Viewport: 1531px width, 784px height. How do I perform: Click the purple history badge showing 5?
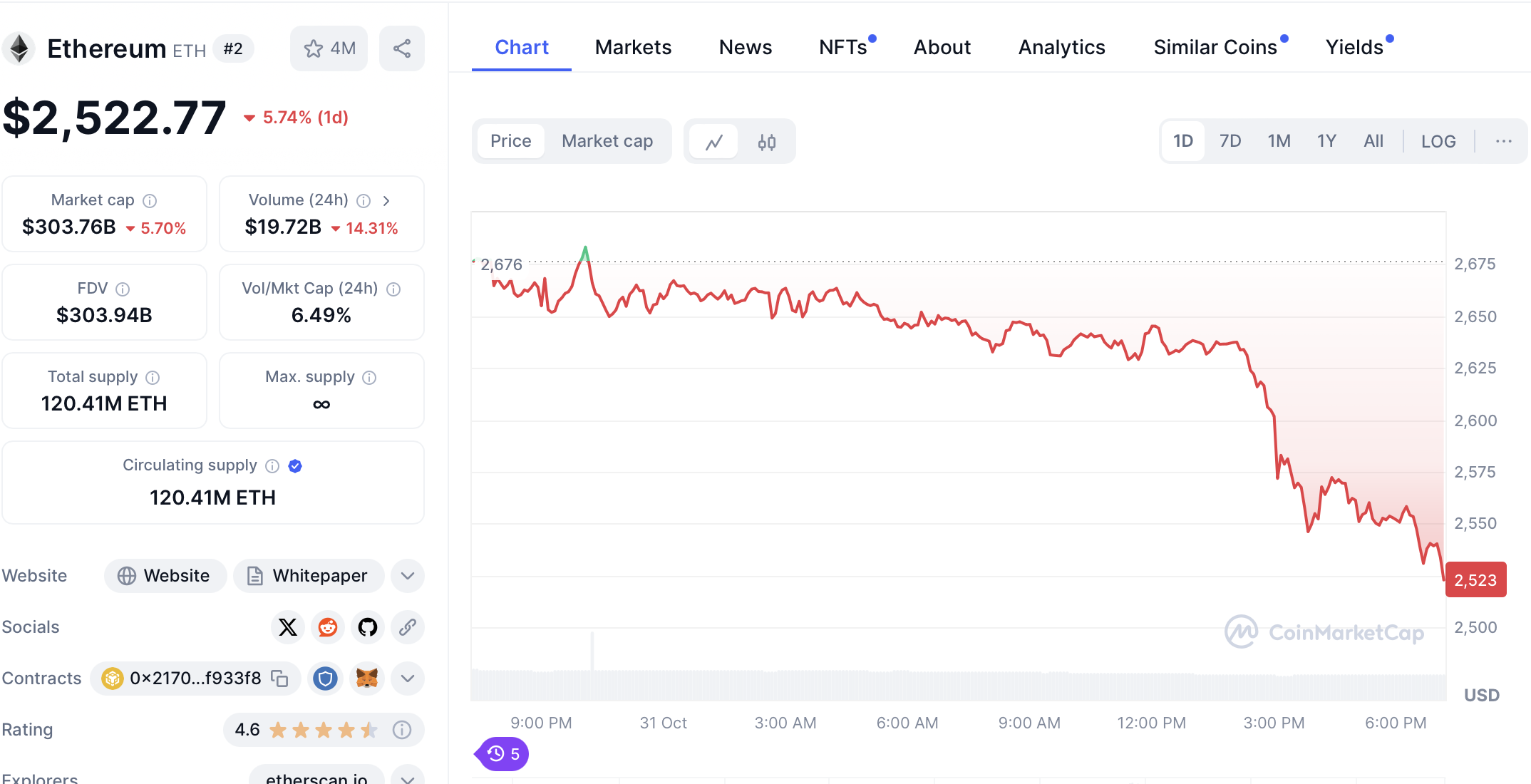coord(503,754)
